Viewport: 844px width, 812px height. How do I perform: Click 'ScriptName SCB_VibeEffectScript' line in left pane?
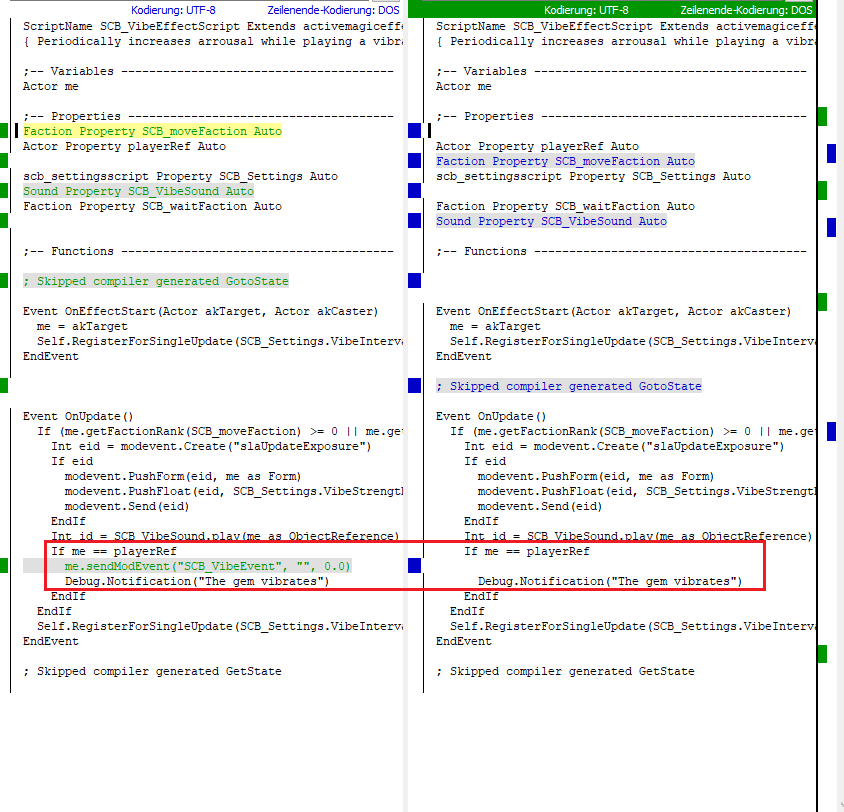[x=213, y=26]
